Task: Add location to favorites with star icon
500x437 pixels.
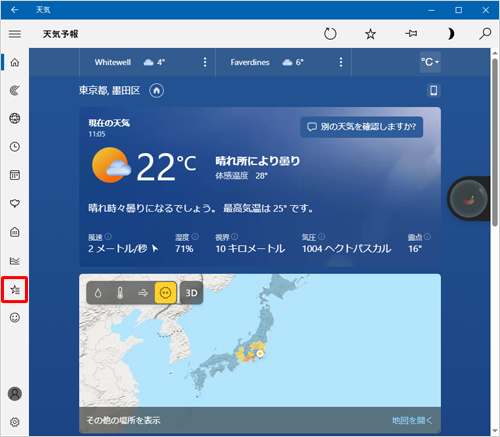Action: click(x=370, y=34)
